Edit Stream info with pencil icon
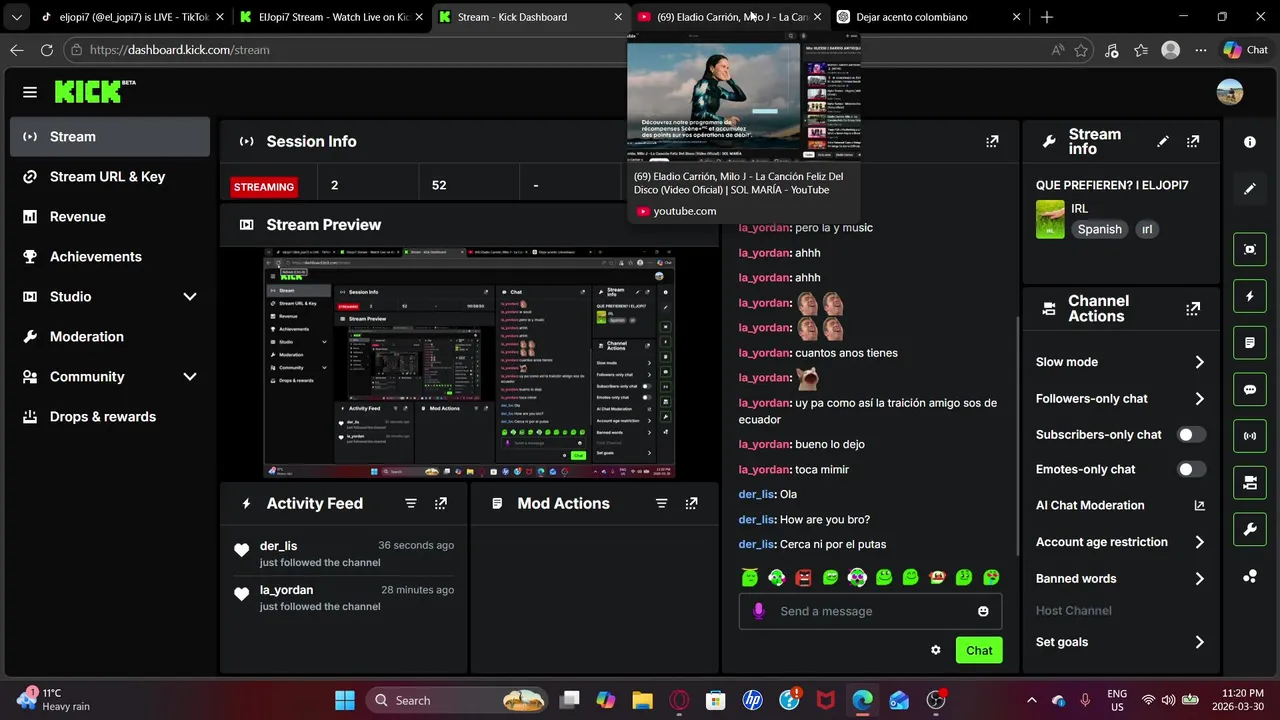Image resolution: width=1280 pixels, height=720 pixels. (x=1163, y=142)
